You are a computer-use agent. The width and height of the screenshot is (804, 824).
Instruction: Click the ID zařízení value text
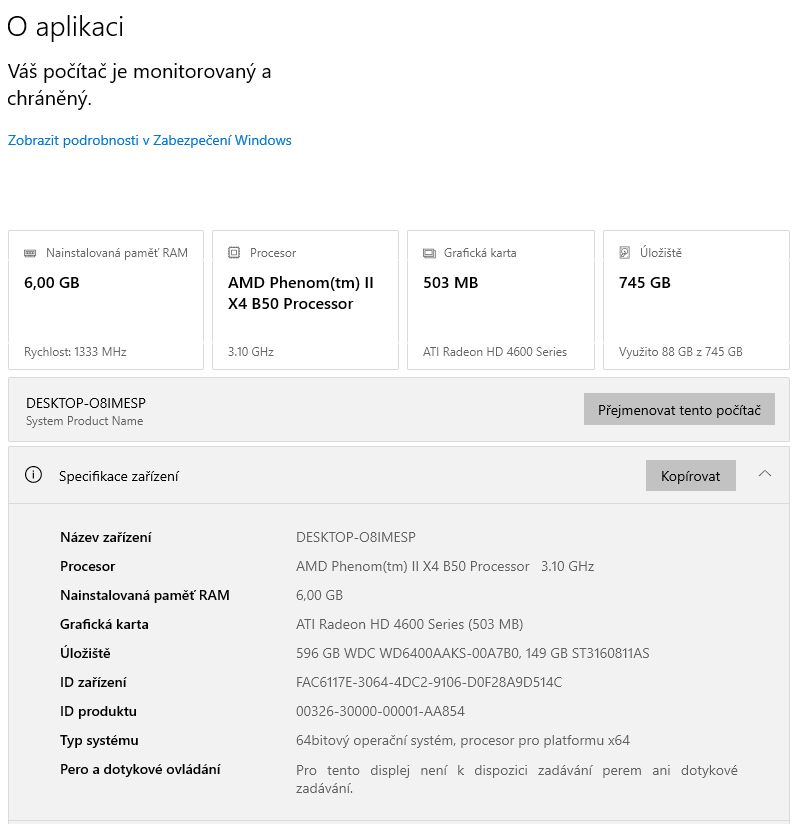tap(429, 682)
